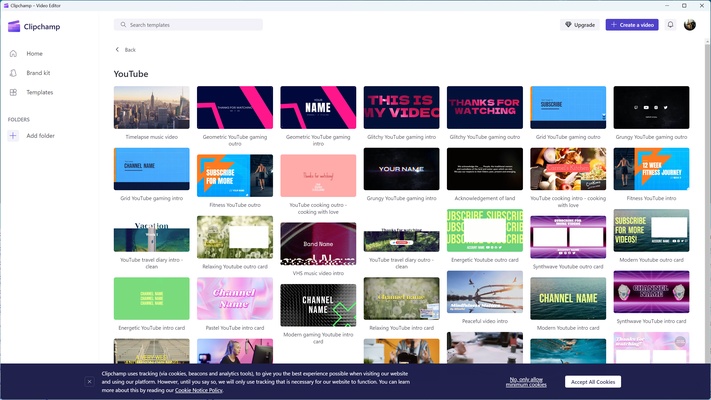Viewport: 711px width, 400px height.
Task: Open Grid YouTube gaming outro thumbnail
Action: click(x=568, y=107)
